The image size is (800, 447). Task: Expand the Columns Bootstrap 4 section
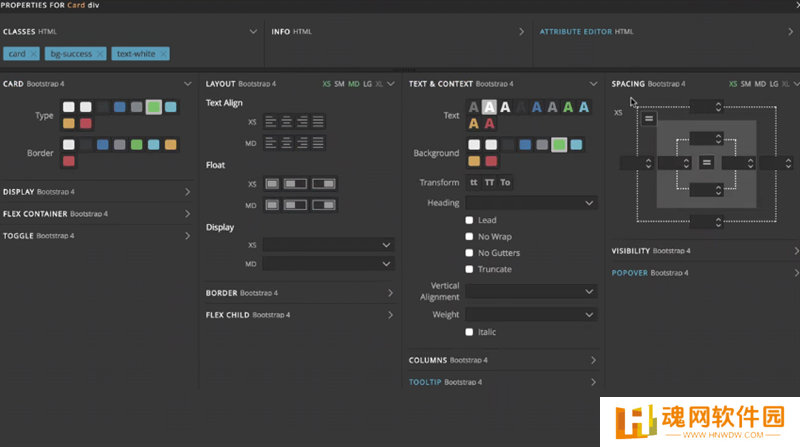pyautogui.click(x=593, y=360)
